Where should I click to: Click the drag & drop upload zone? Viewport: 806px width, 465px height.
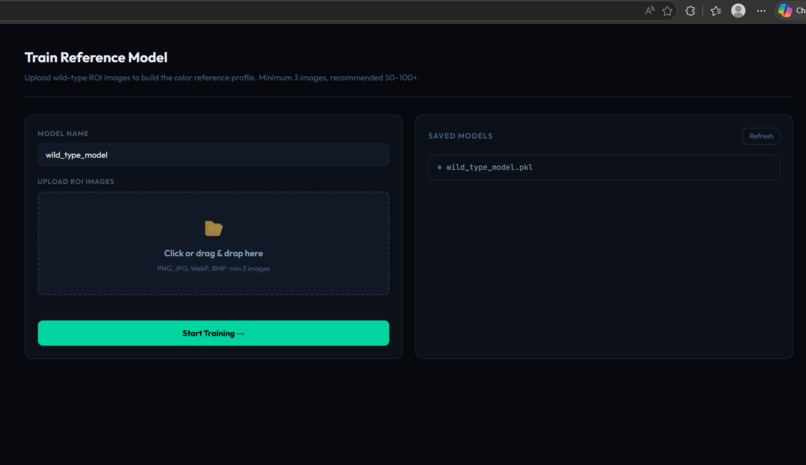(213, 243)
